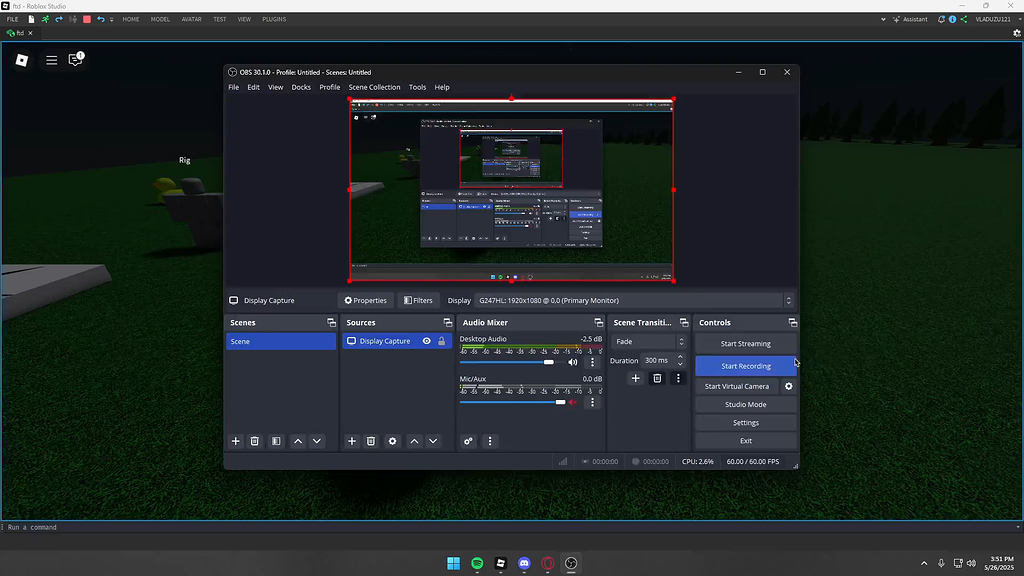Unmute Mic/Aux red speaker icon
The width and height of the screenshot is (1024, 576).
(573, 402)
